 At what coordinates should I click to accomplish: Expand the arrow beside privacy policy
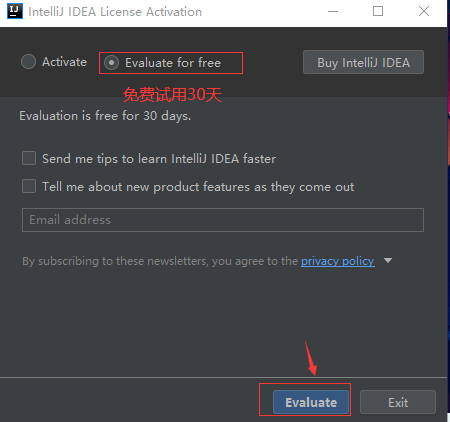coord(388,260)
